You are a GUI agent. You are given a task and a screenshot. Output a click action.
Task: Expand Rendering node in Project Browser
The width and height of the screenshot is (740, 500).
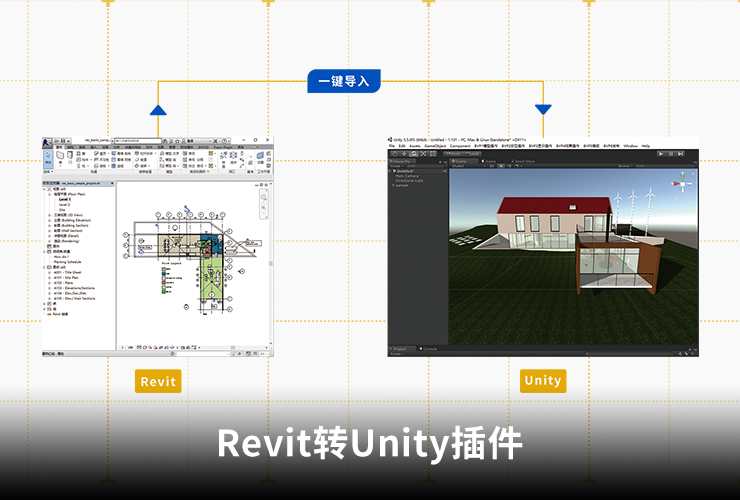[x=50, y=241]
